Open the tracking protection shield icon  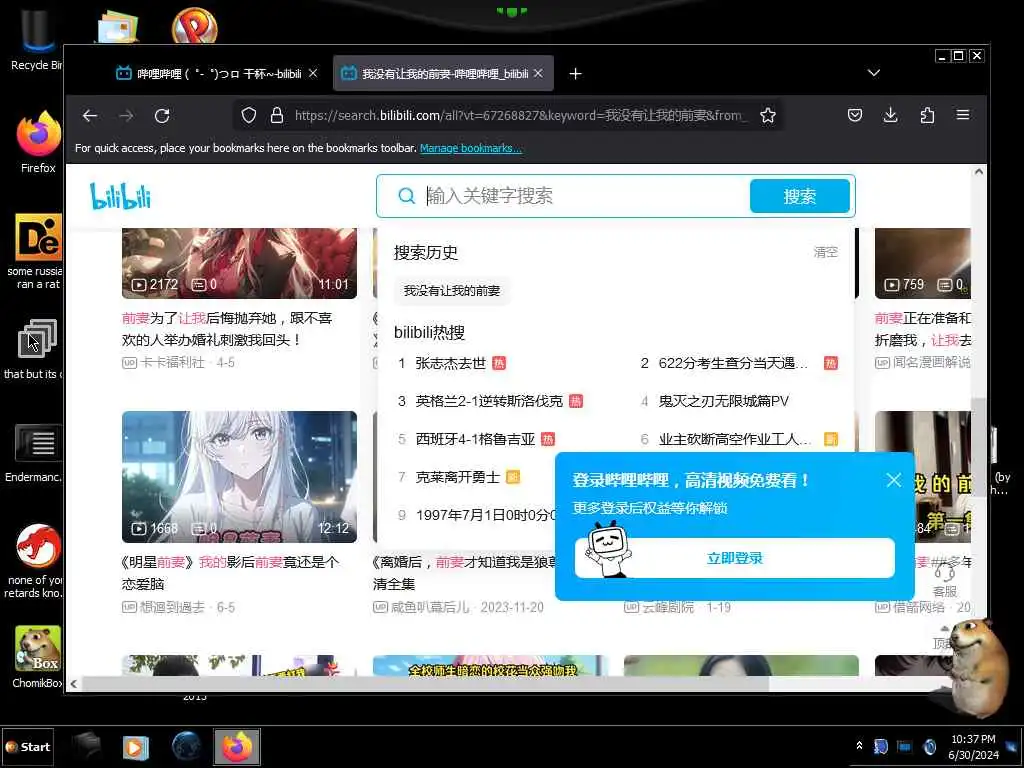(x=249, y=116)
